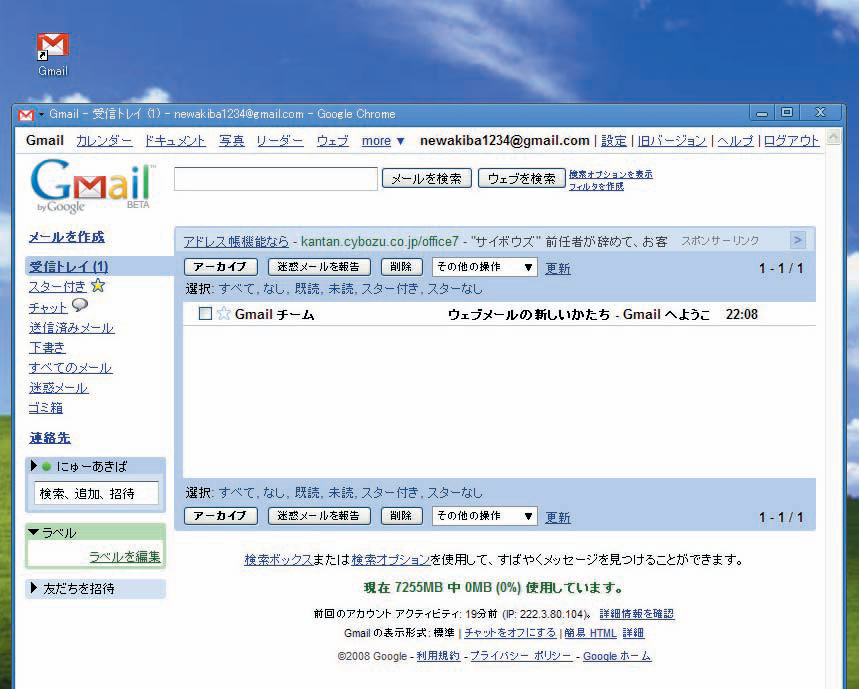Click the bottom アーカイブ button
The height and width of the screenshot is (689, 859).
[x=221, y=515]
